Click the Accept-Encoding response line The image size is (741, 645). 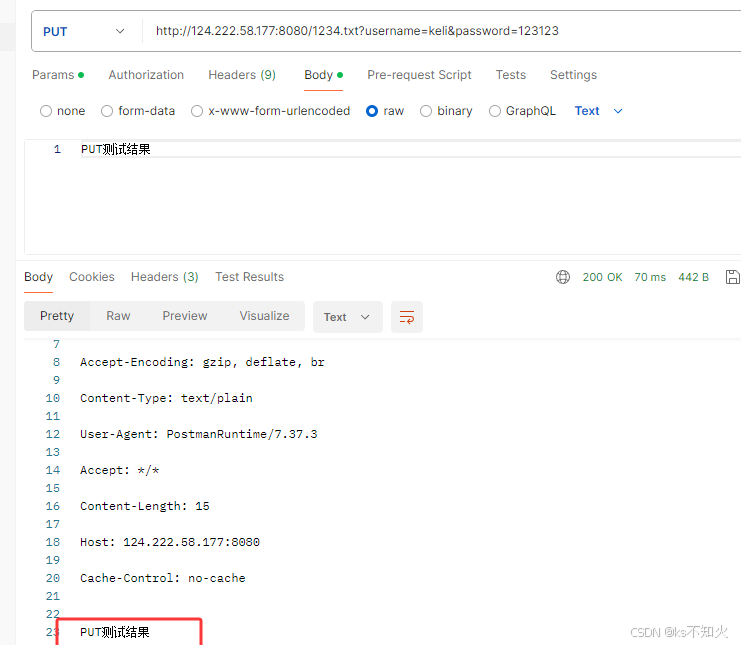pos(202,362)
